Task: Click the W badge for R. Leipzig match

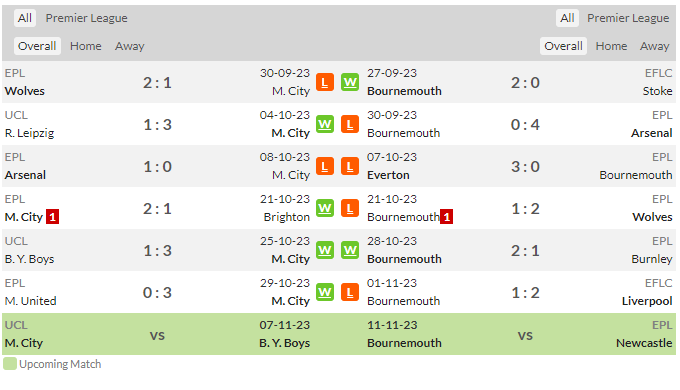Action: point(325,125)
